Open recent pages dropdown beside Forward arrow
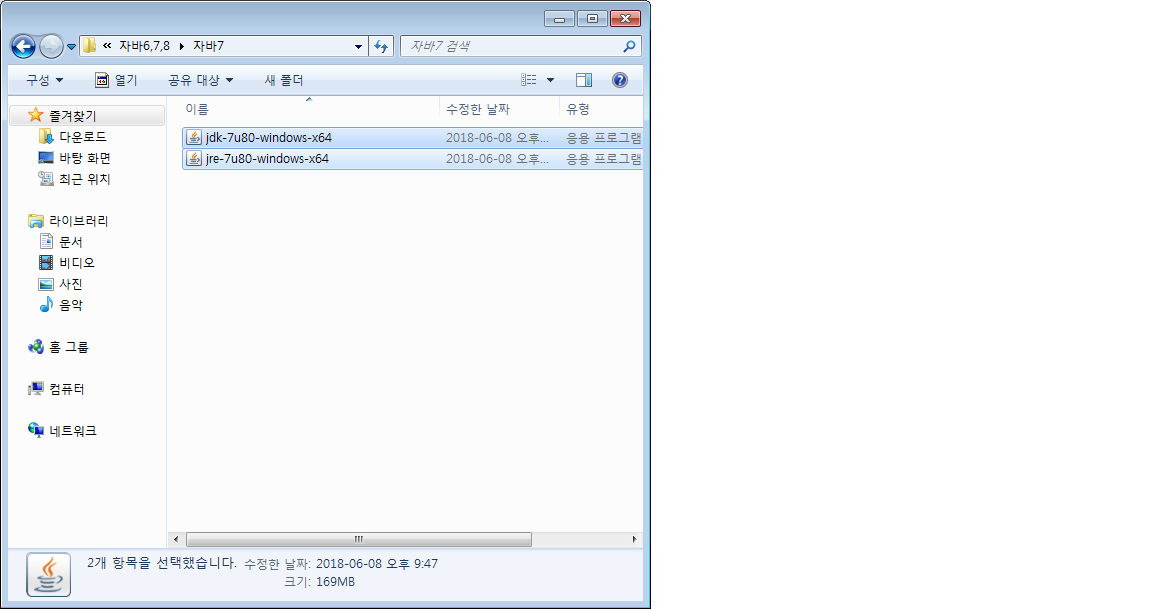This screenshot has width=1152, height=609. [x=71, y=47]
